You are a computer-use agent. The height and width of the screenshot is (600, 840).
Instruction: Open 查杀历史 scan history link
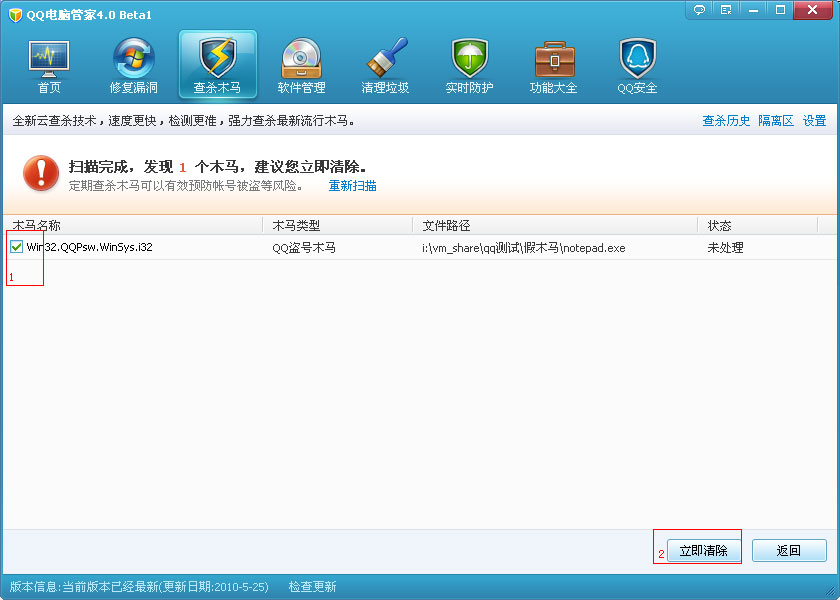coord(726,121)
